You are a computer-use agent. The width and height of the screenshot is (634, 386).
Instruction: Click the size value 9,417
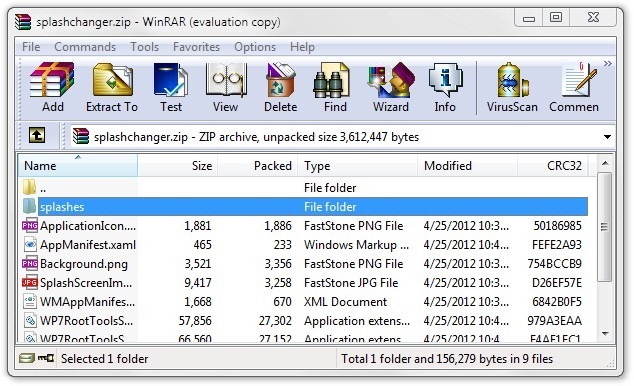(x=198, y=283)
